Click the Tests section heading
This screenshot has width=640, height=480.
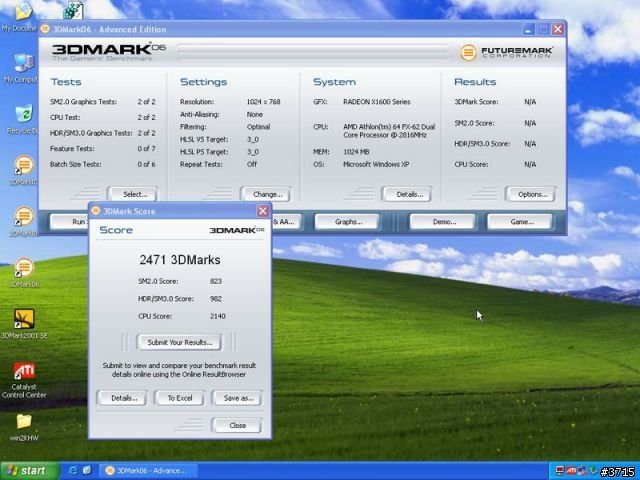[66, 82]
